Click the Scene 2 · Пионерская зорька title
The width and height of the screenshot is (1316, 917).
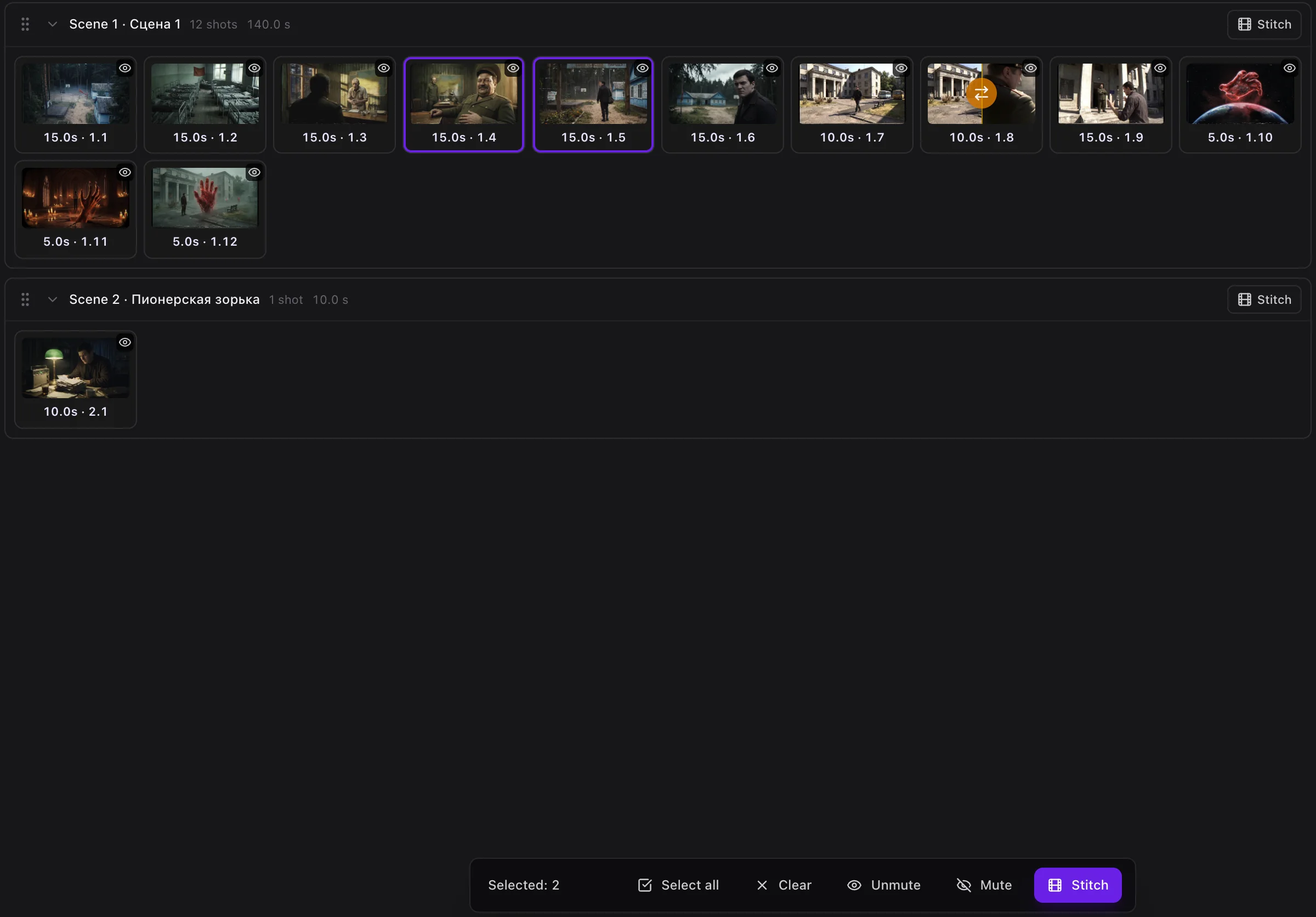click(164, 299)
